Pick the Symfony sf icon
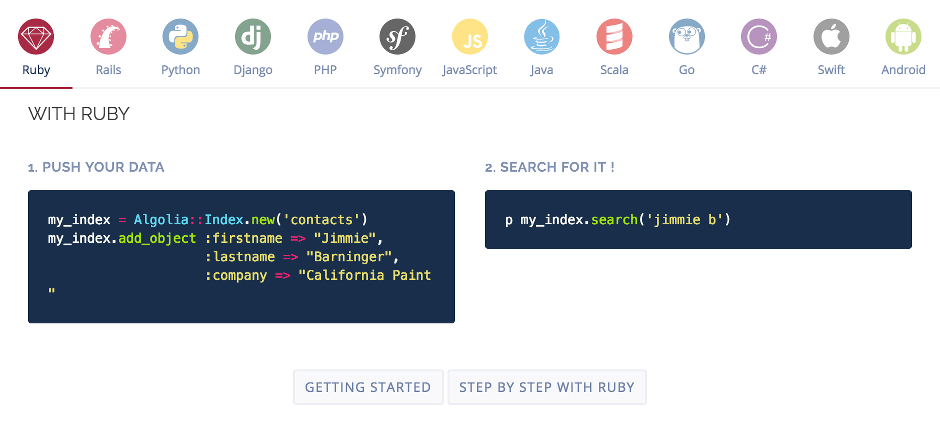 (397, 37)
